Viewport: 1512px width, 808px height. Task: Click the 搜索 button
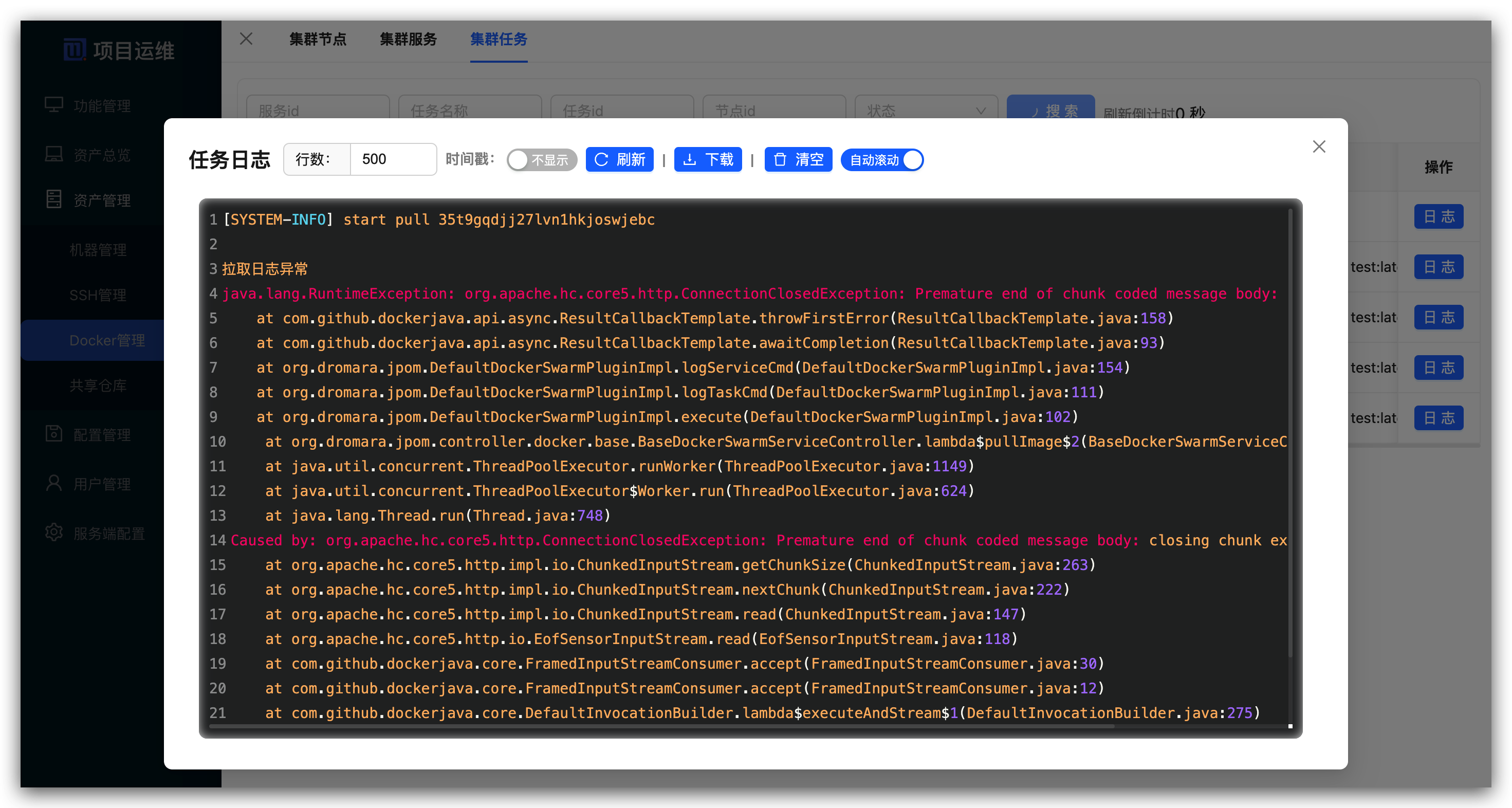pos(1050,108)
